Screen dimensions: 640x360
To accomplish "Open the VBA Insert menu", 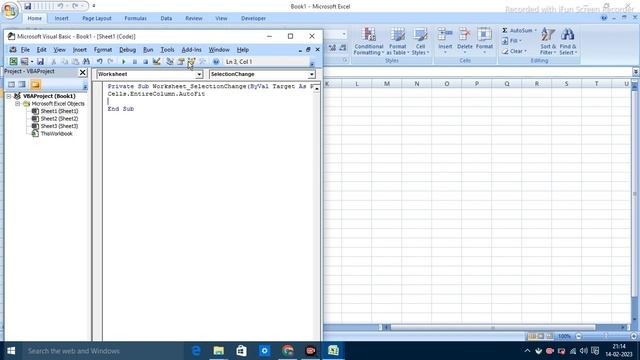I will 80,50.
